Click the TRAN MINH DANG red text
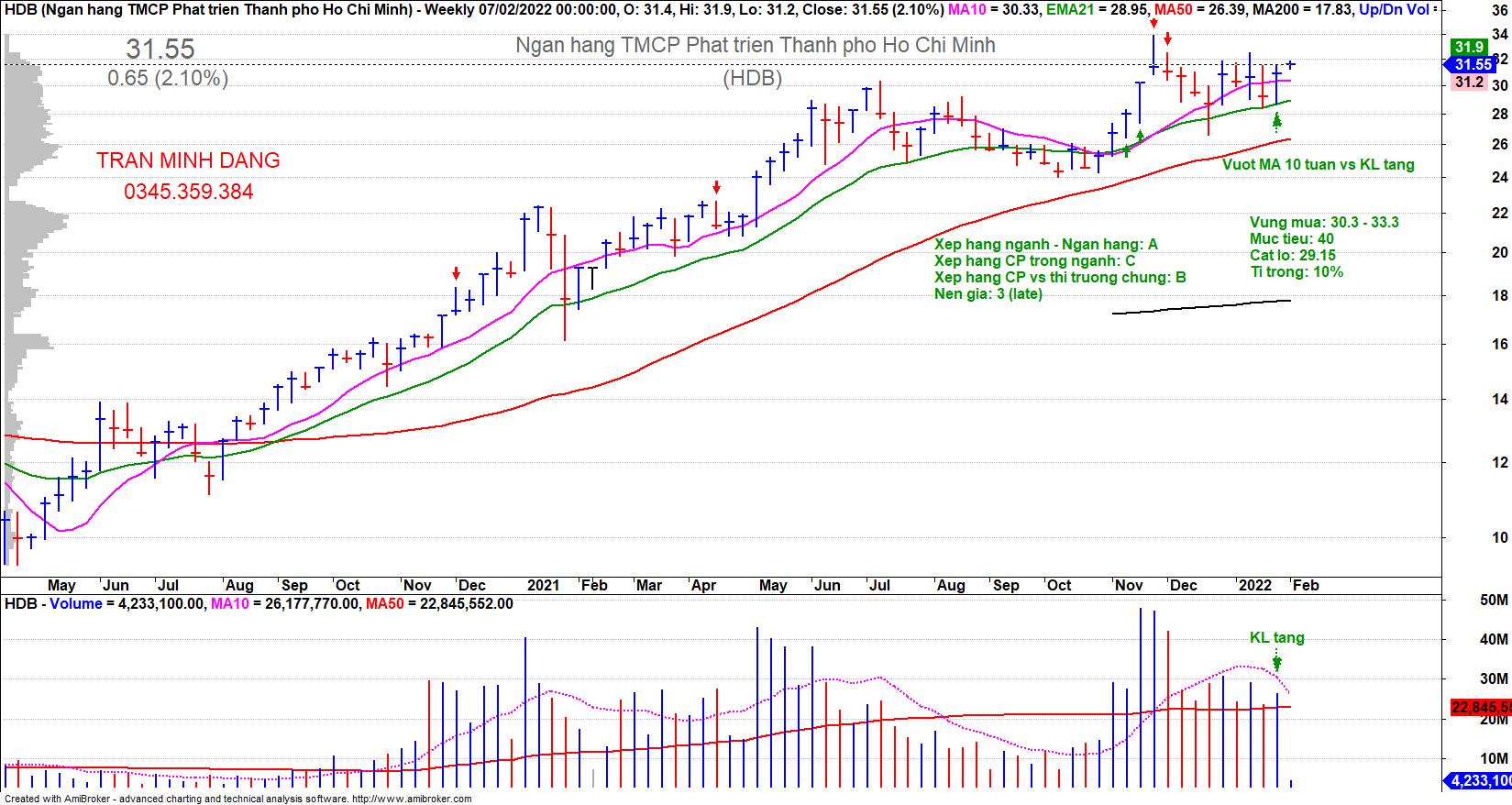Screen dimensions: 1512x805 (x=188, y=160)
